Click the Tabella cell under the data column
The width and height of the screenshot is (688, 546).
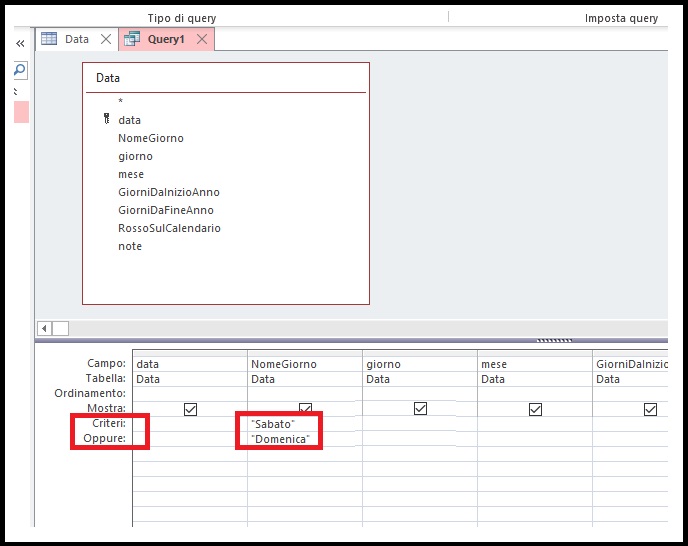[190, 379]
